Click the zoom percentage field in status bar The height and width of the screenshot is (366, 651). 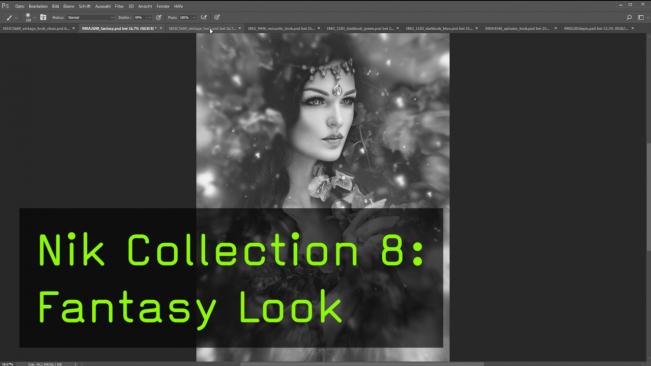coord(7,364)
